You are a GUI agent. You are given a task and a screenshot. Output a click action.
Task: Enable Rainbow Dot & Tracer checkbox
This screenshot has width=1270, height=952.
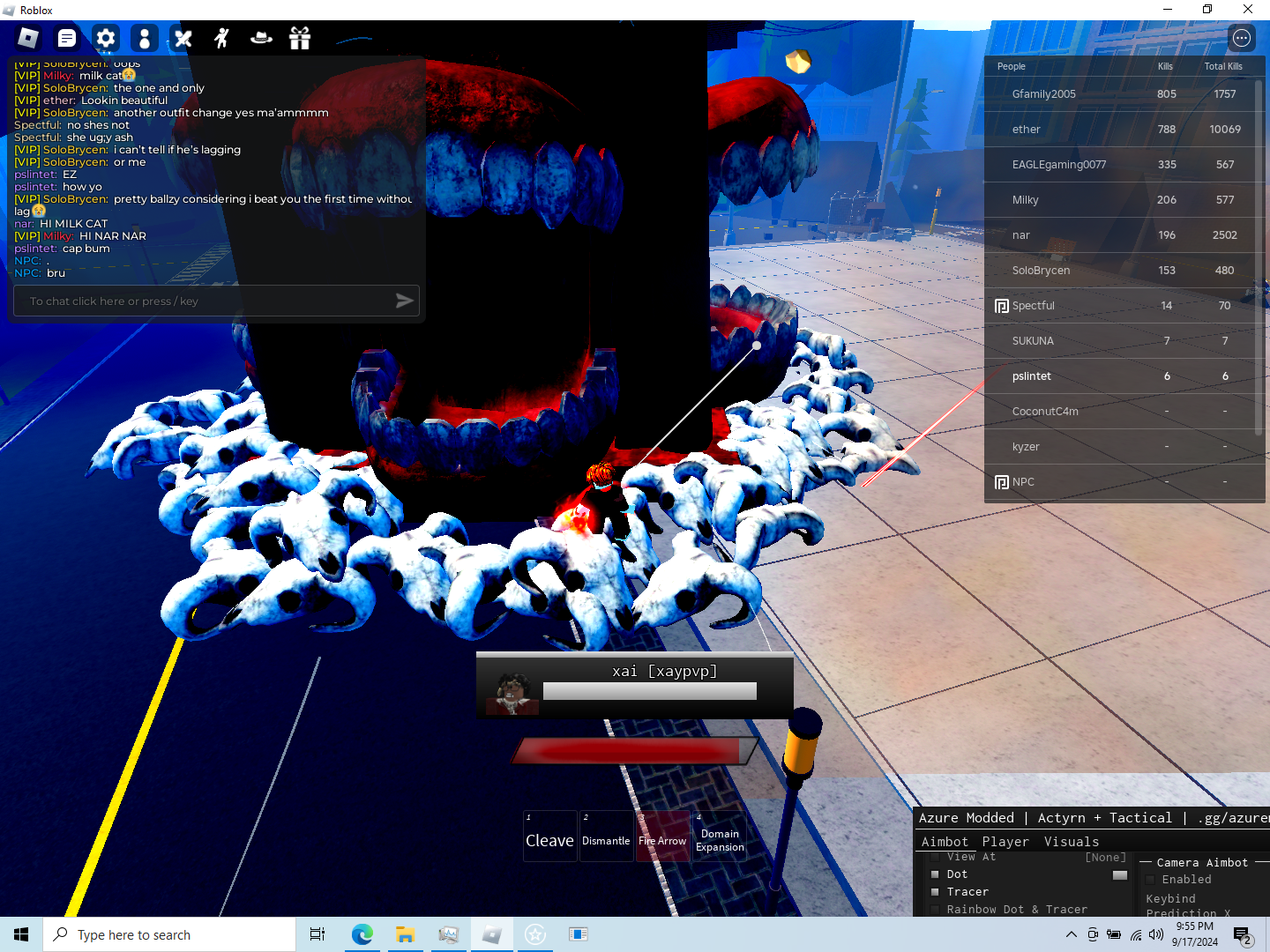tap(935, 910)
